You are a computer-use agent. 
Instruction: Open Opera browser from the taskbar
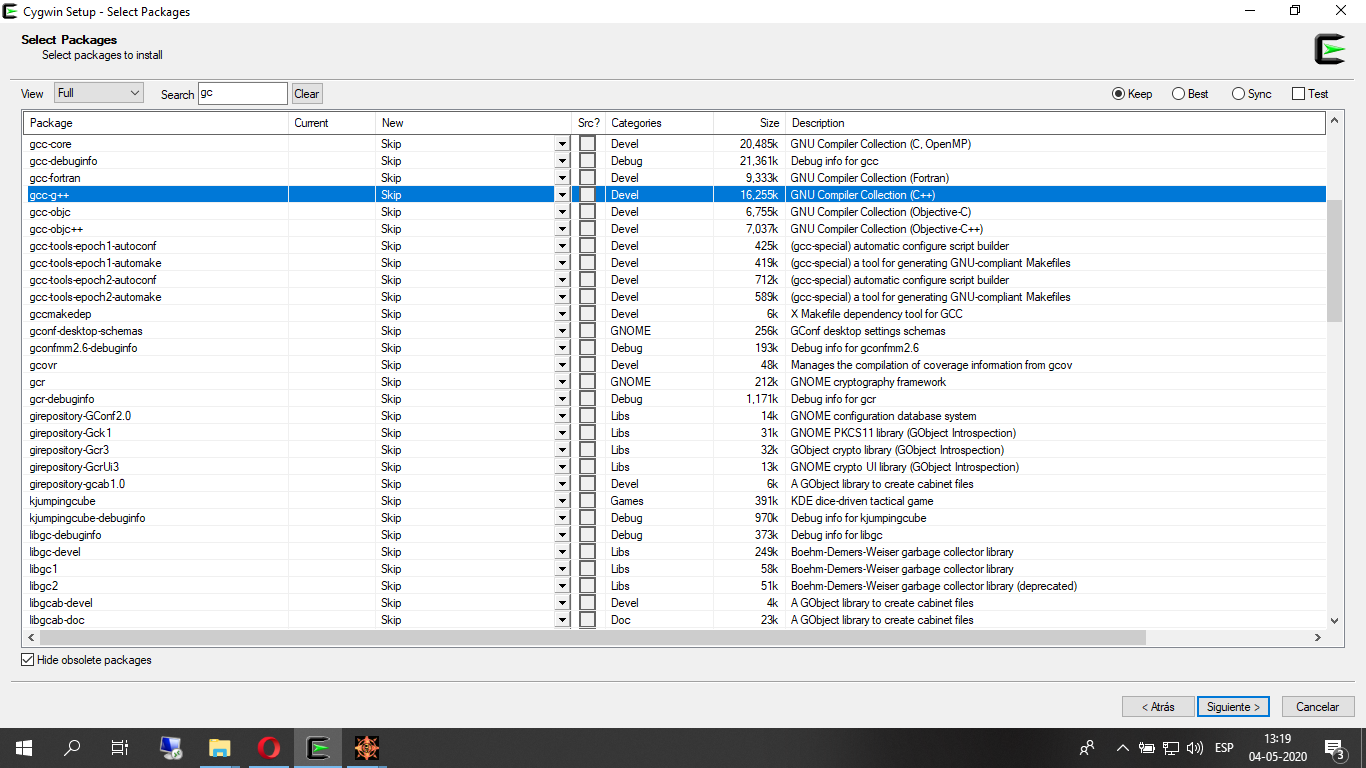[268, 748]
